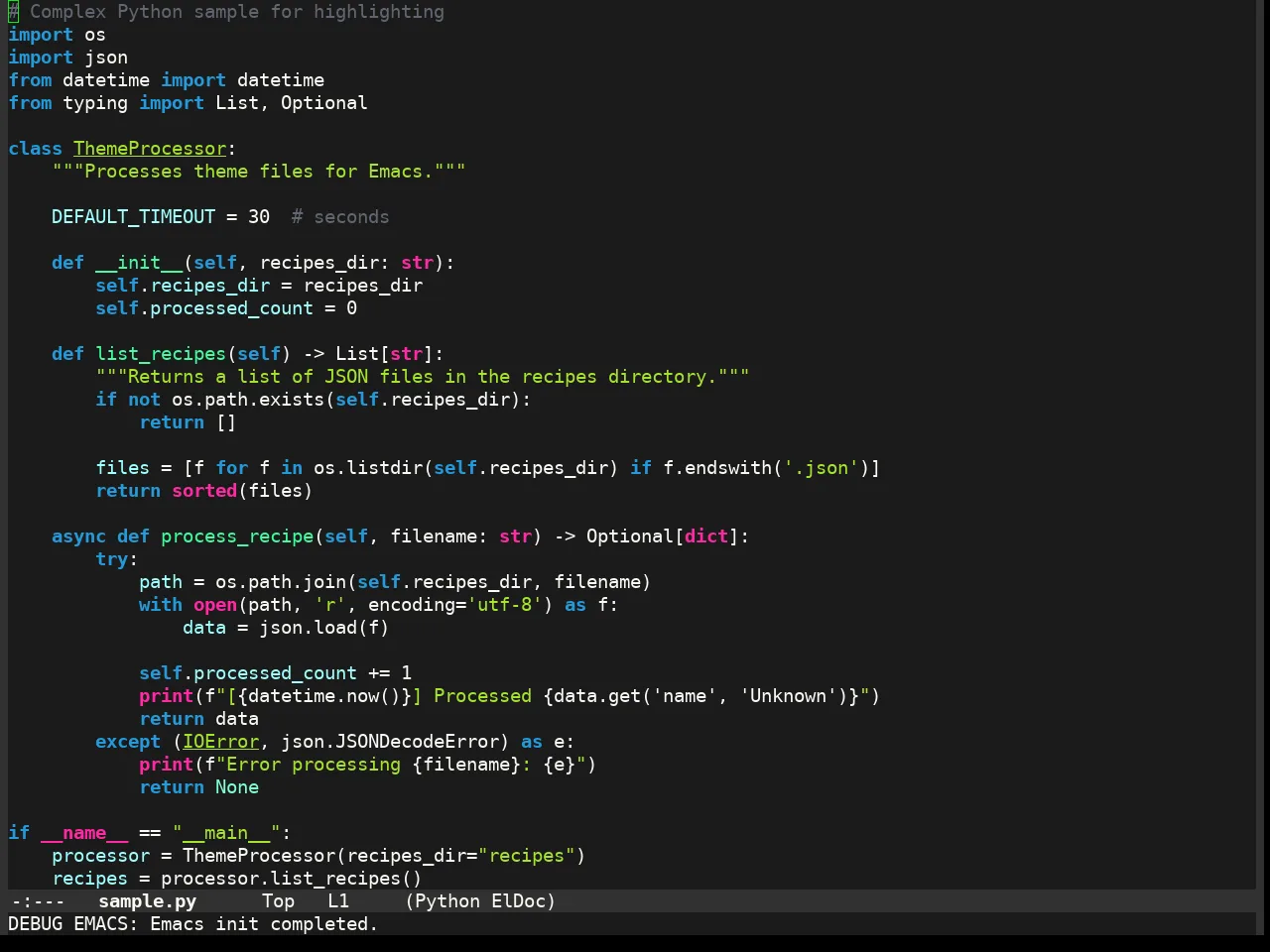Click the underlined IOError exception name
Image resolution: width=1270 pixels, height=952 pixels.
tap(220, 742)
